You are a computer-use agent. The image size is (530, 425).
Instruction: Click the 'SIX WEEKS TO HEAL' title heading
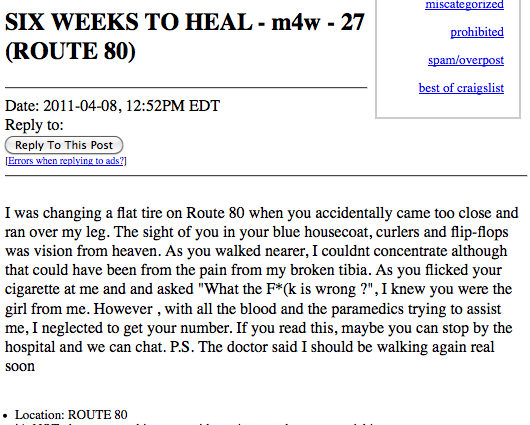click(x=128, y=22)
